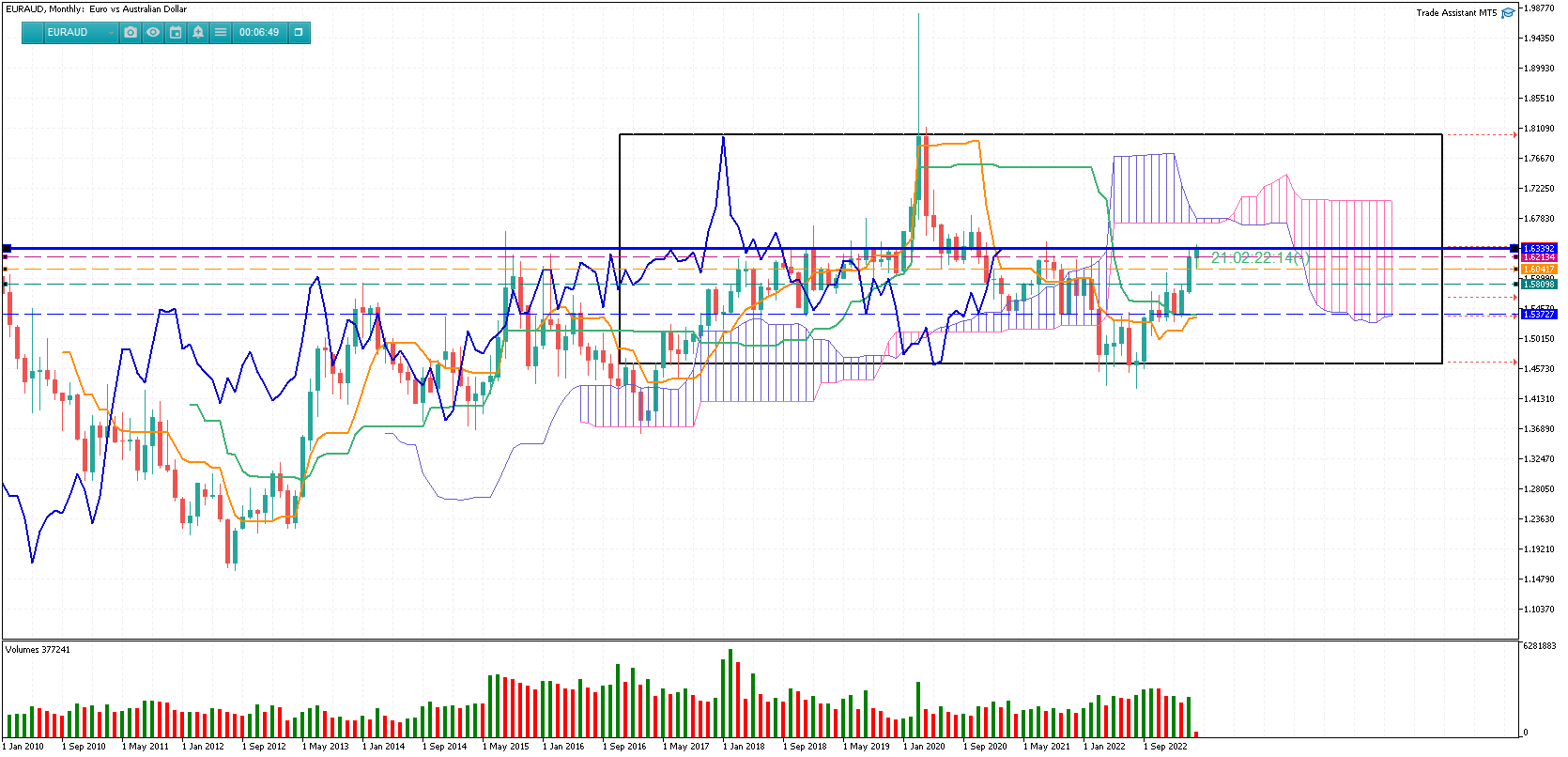
Task: Click the teal dashed line's right handle
Action: 1515,284
